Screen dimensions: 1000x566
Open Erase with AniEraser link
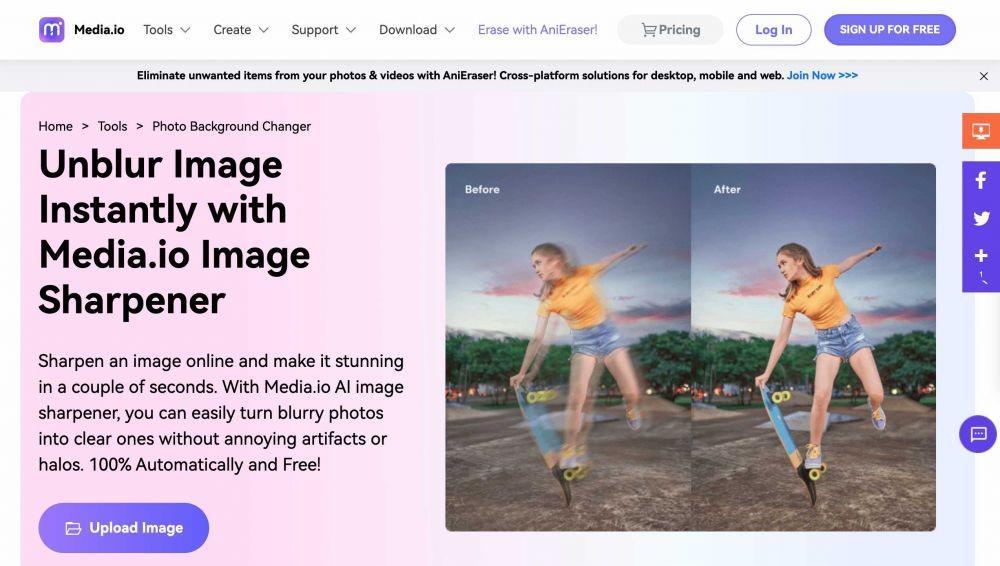[538, 30]
